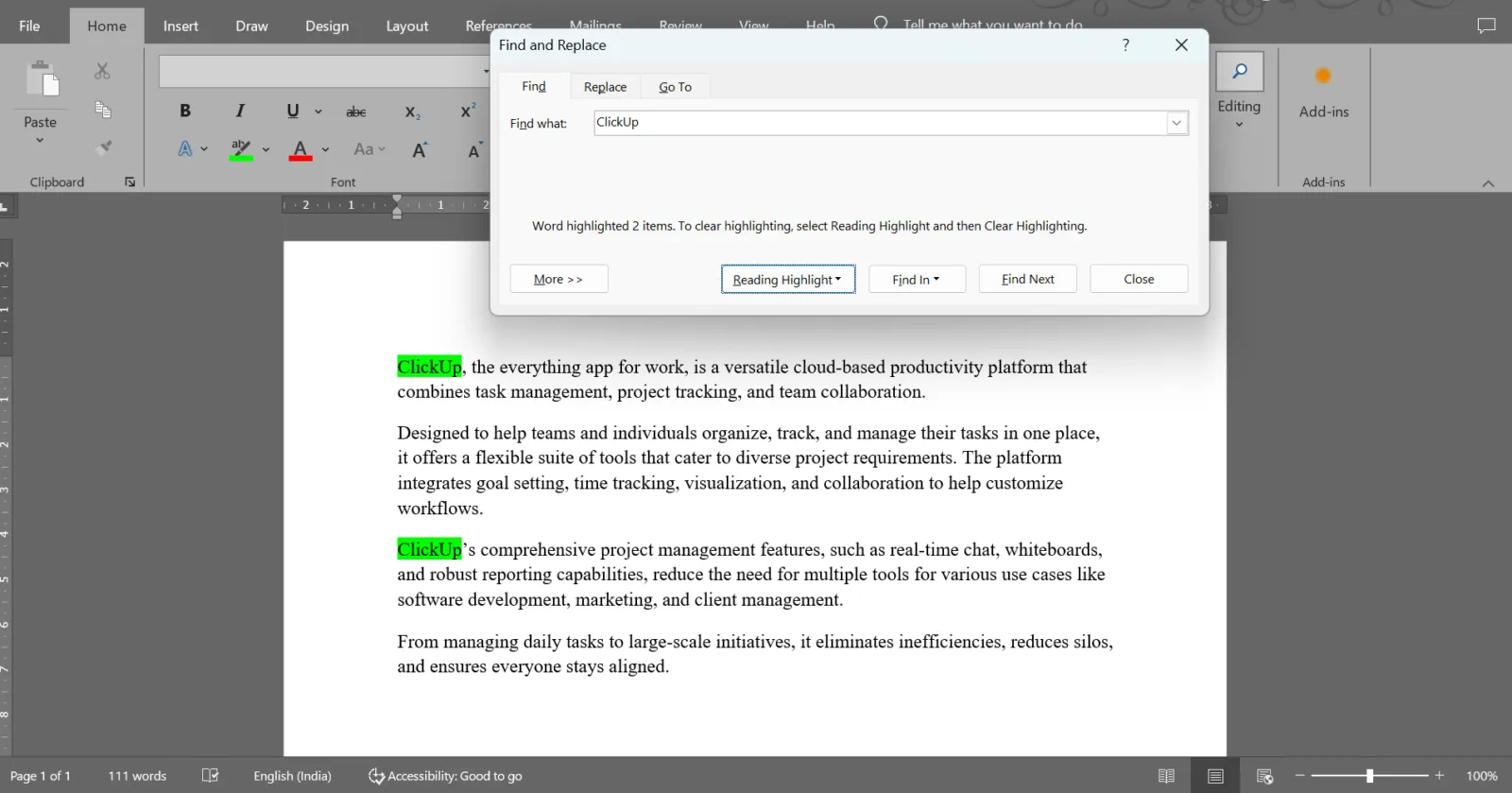The height and width of the screenshot is (793, 1512).
Task: Close Find and Replace with X
Action: click(1181, 44)
